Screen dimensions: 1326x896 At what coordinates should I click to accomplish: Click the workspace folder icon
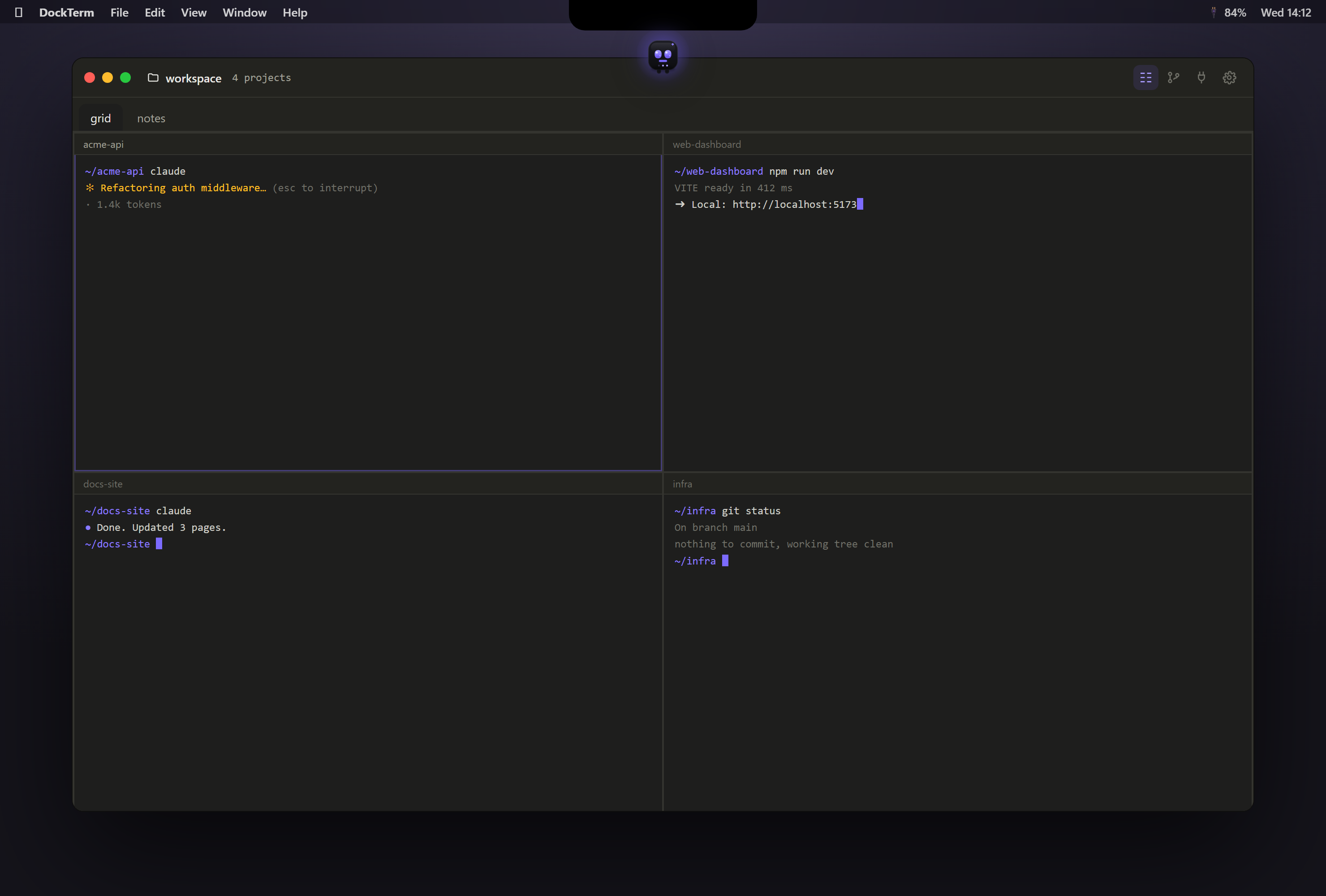(153, 78)
